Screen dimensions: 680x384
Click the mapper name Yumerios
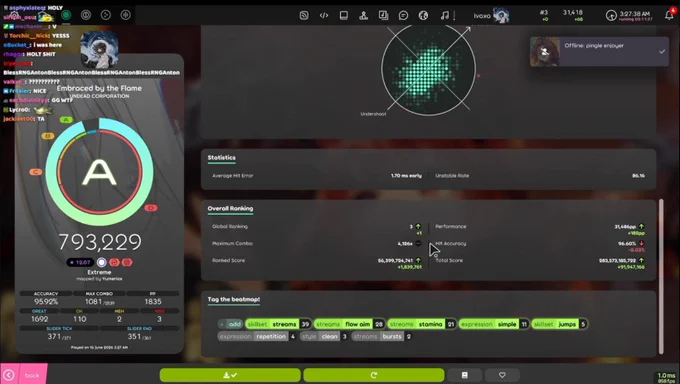[112, 279]
